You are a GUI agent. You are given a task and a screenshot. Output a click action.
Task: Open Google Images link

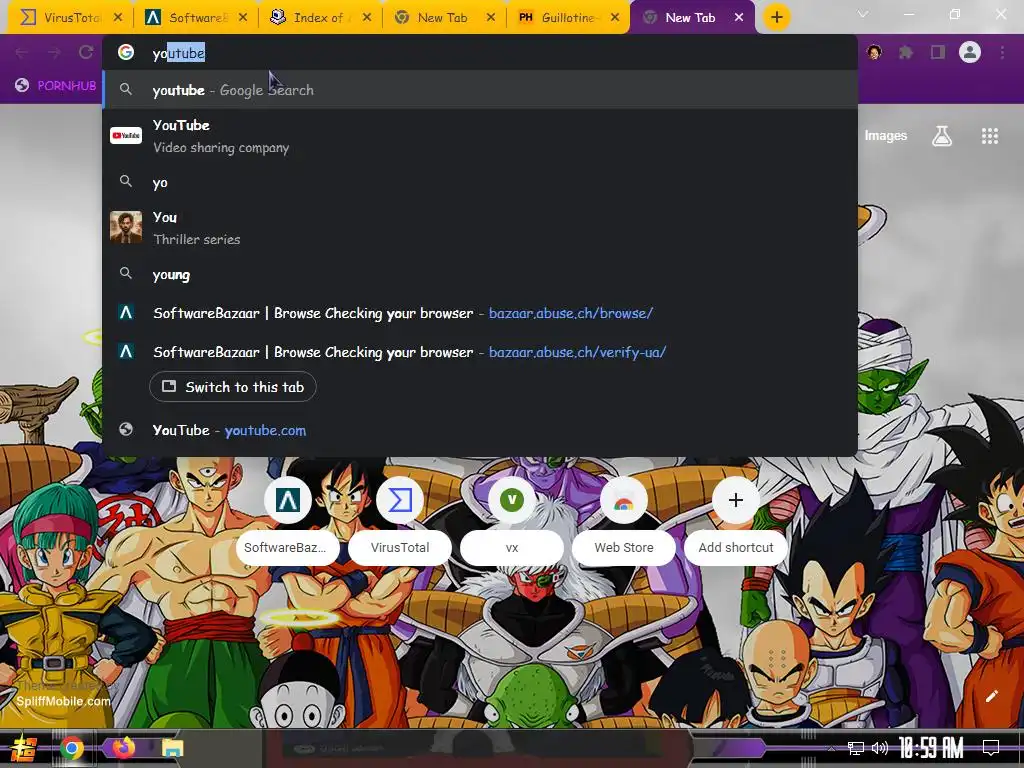coord(886,136)
